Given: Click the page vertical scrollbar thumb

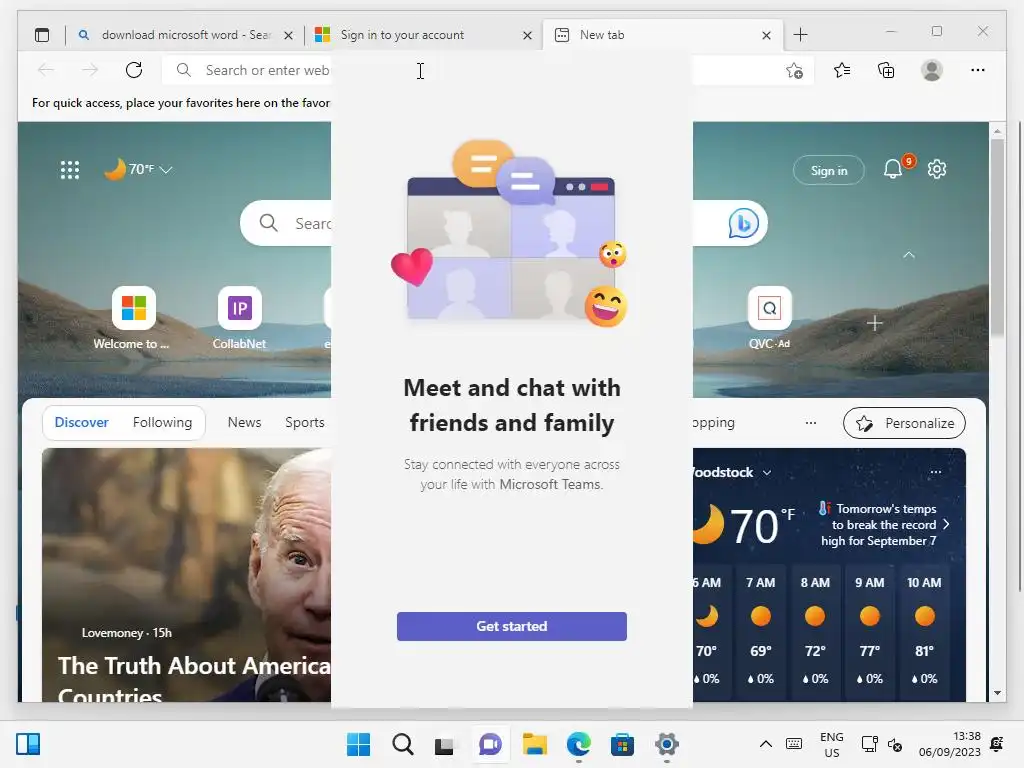Looking at the screenshot, I should tap(997, 238).
